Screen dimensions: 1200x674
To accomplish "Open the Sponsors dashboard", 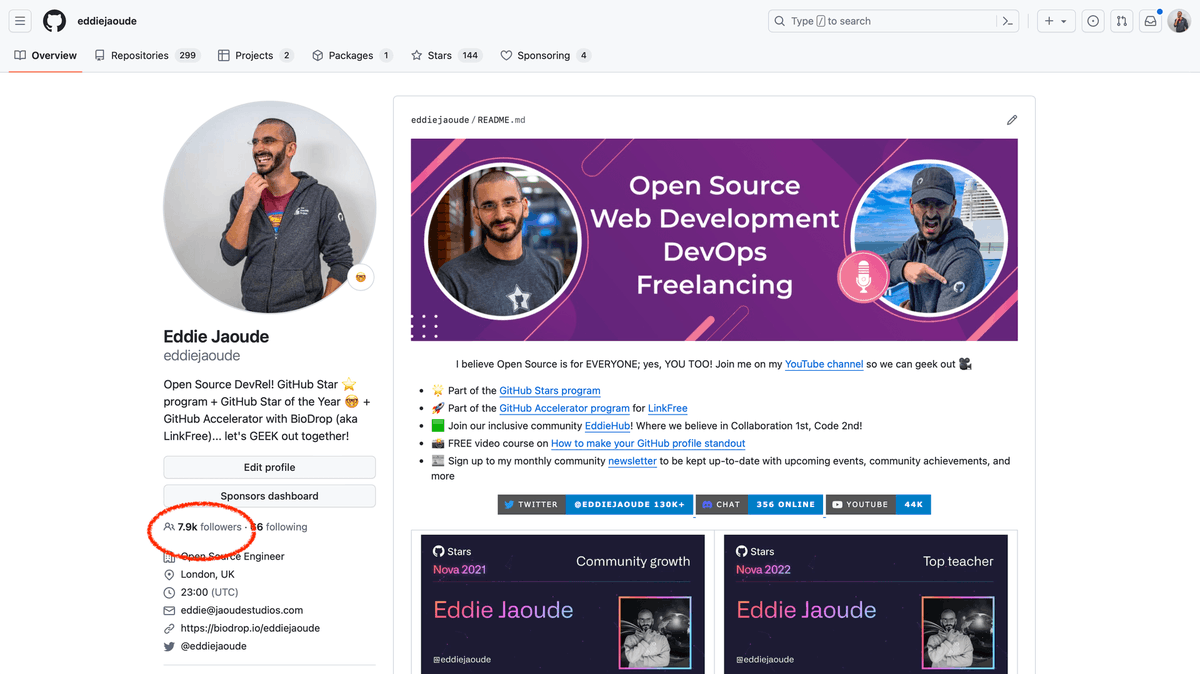I will (268, 496).
